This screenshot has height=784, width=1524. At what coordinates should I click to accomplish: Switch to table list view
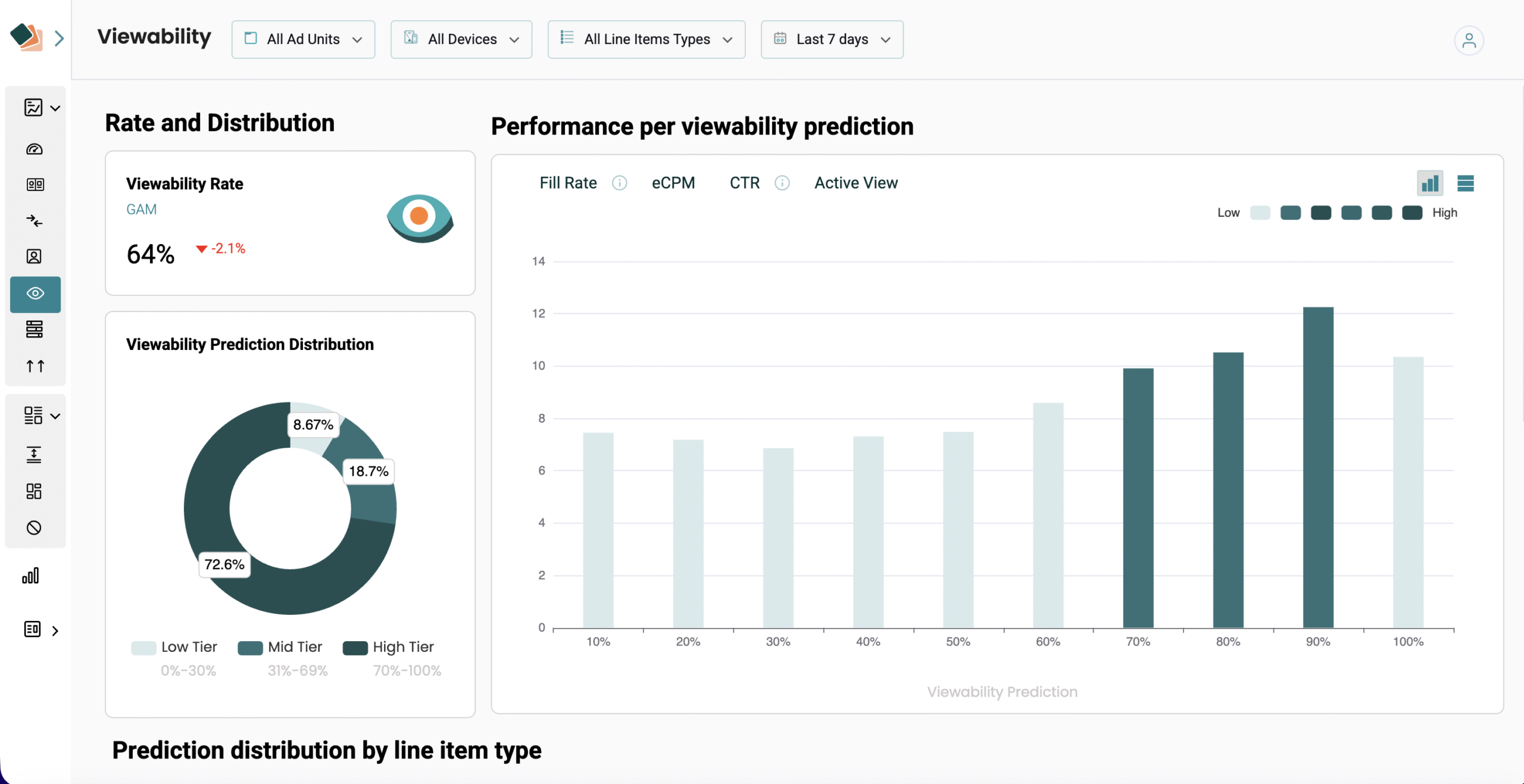[x=1465, y=183]
